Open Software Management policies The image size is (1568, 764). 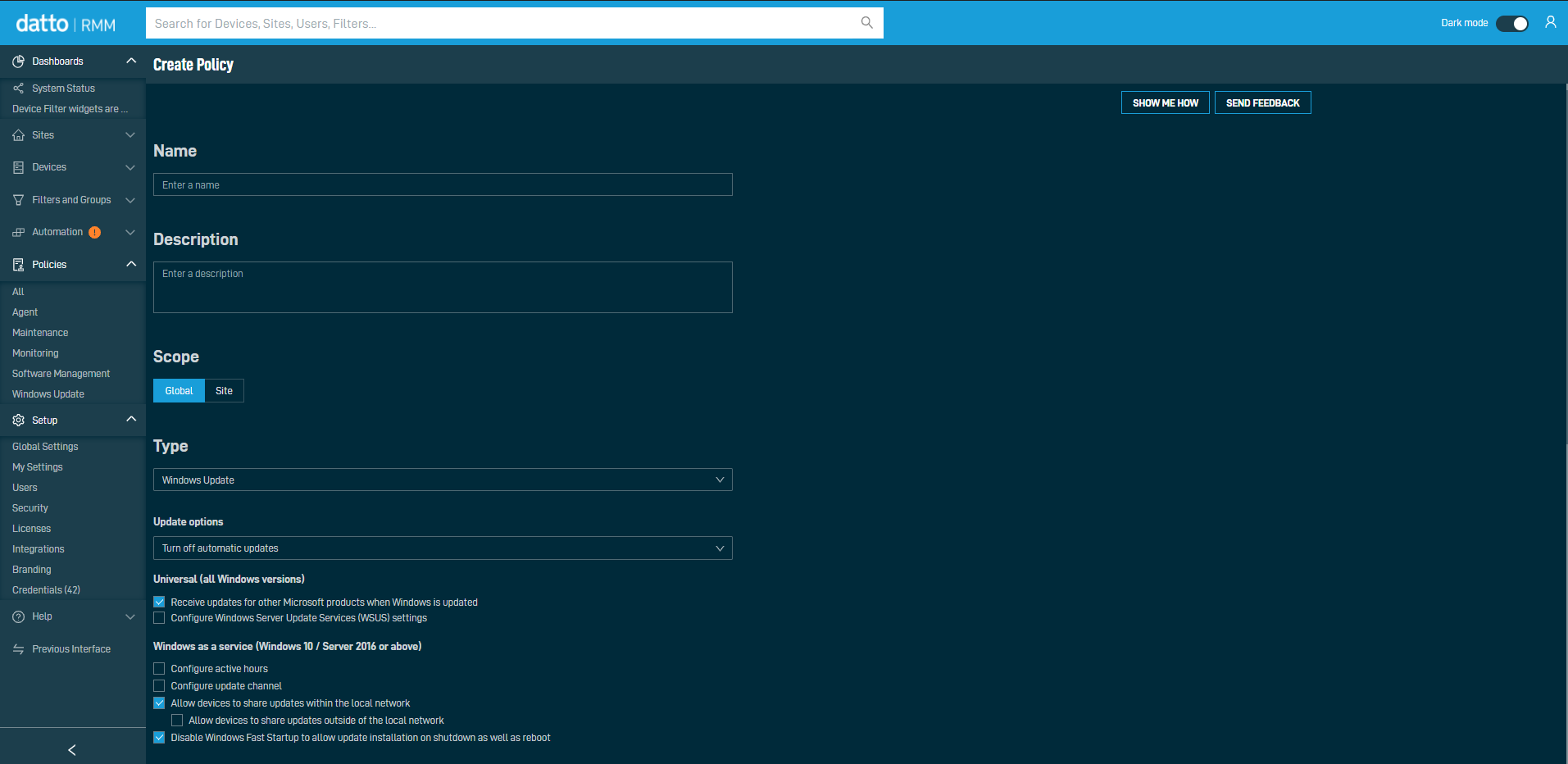(x=61, y=374)
